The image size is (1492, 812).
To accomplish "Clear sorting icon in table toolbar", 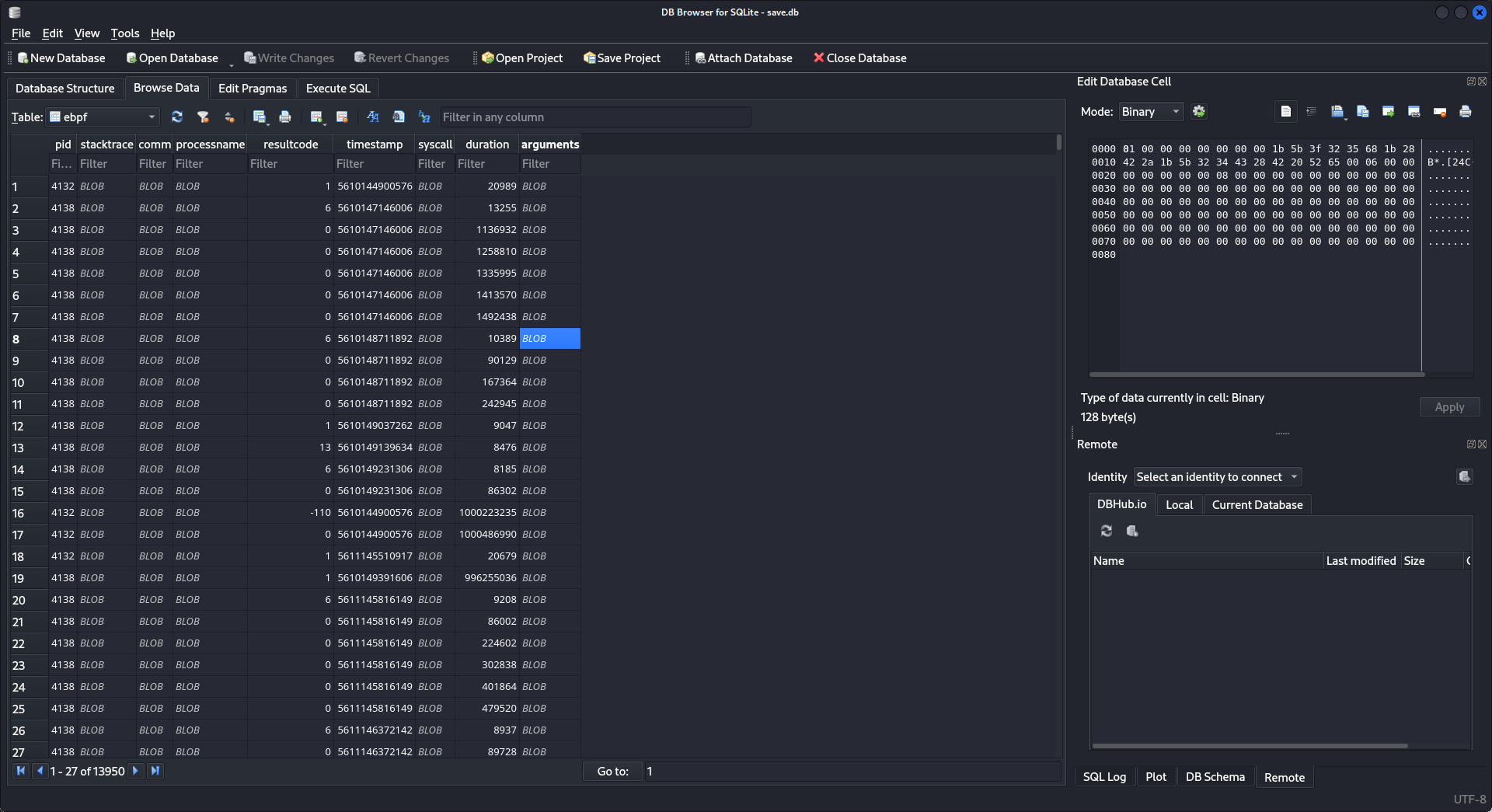I will click(x=229, y=117).
